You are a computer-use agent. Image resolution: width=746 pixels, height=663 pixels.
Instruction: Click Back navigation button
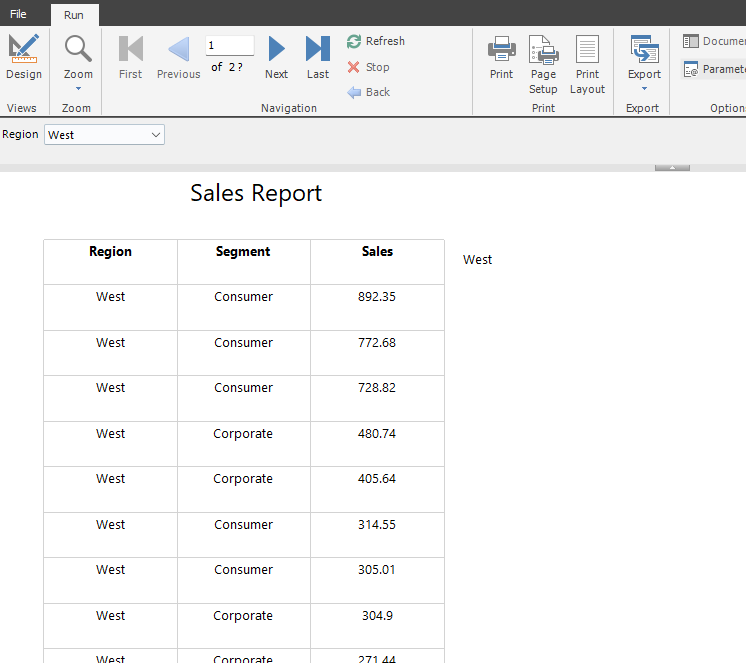click(x=369, y=92)
